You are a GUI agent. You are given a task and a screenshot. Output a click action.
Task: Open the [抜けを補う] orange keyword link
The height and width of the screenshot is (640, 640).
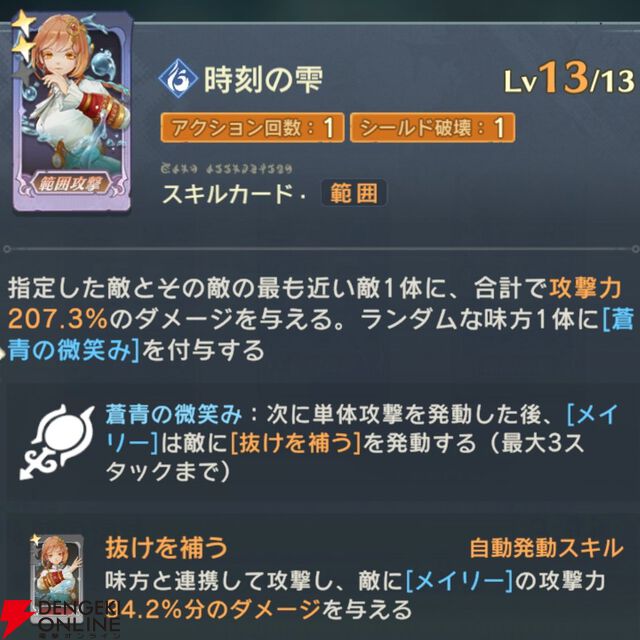click(x=296, y=443)
